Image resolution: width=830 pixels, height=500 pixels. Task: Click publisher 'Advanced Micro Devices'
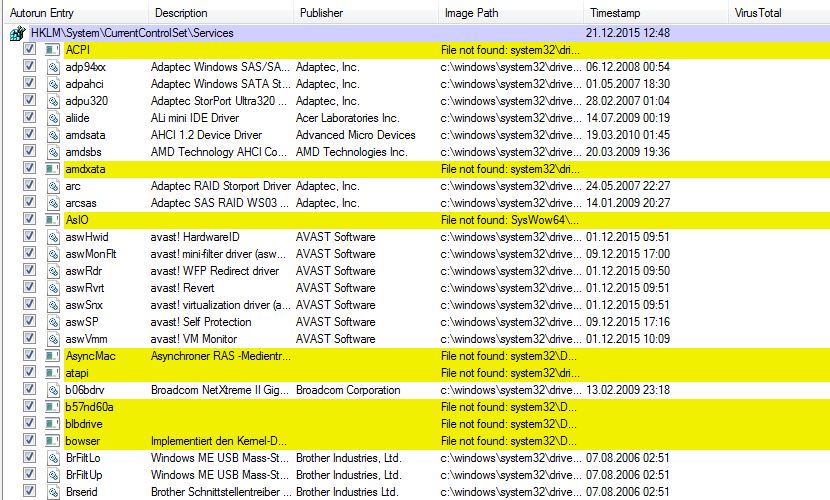point(355,135)
